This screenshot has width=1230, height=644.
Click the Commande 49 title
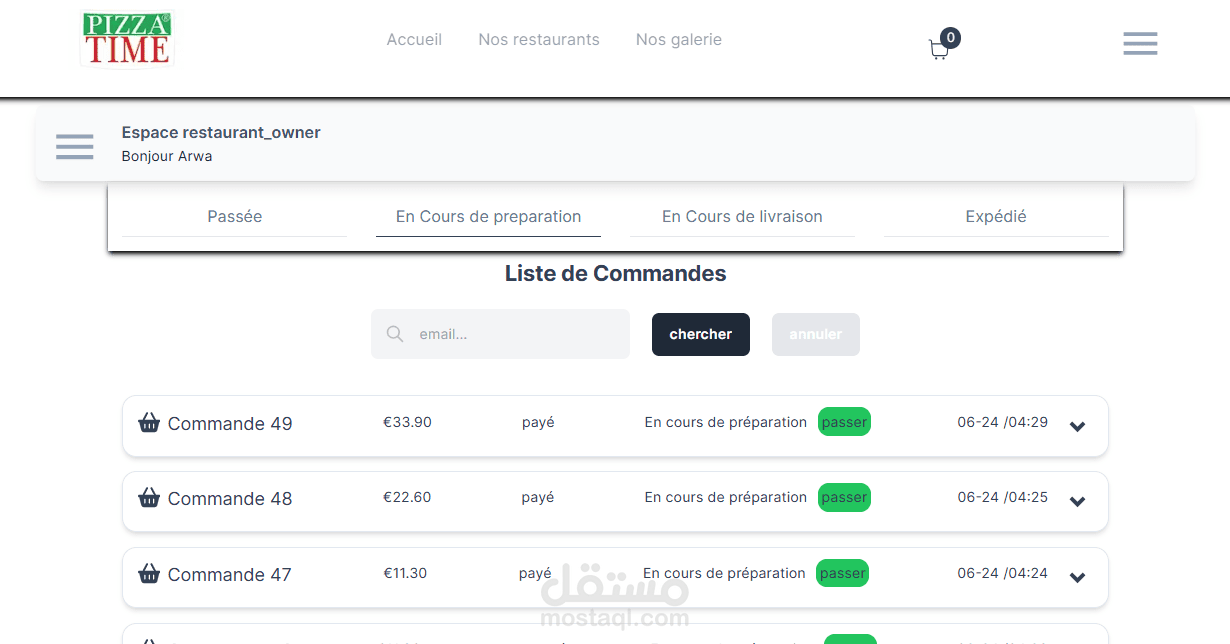[230, 424]
